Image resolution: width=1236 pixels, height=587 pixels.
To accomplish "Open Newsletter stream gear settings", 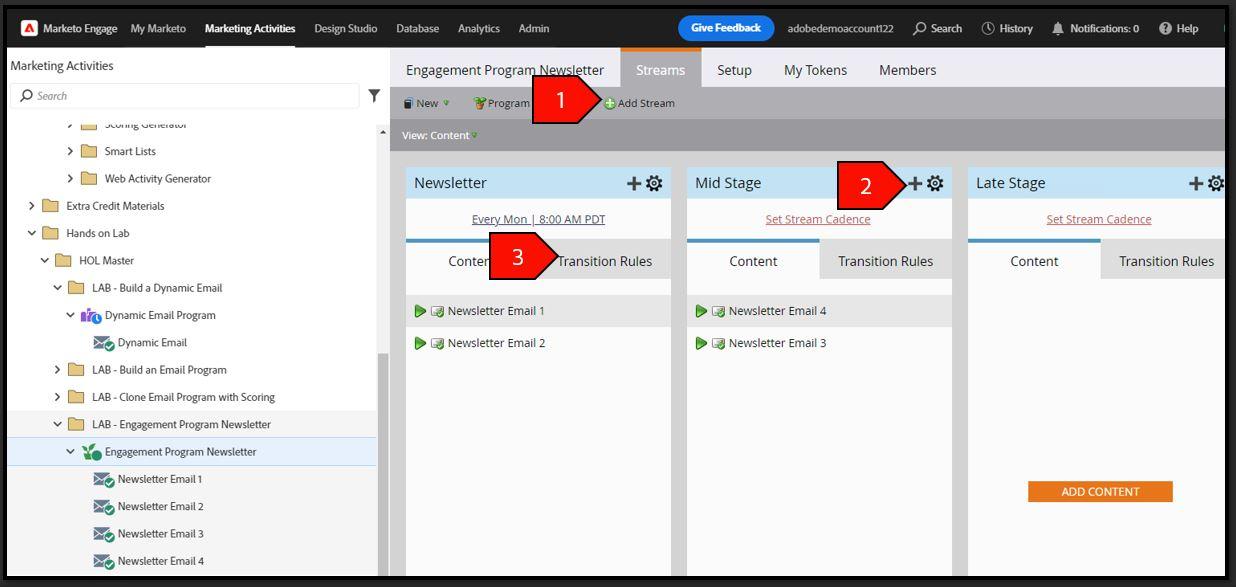I will tap(654, 183).
